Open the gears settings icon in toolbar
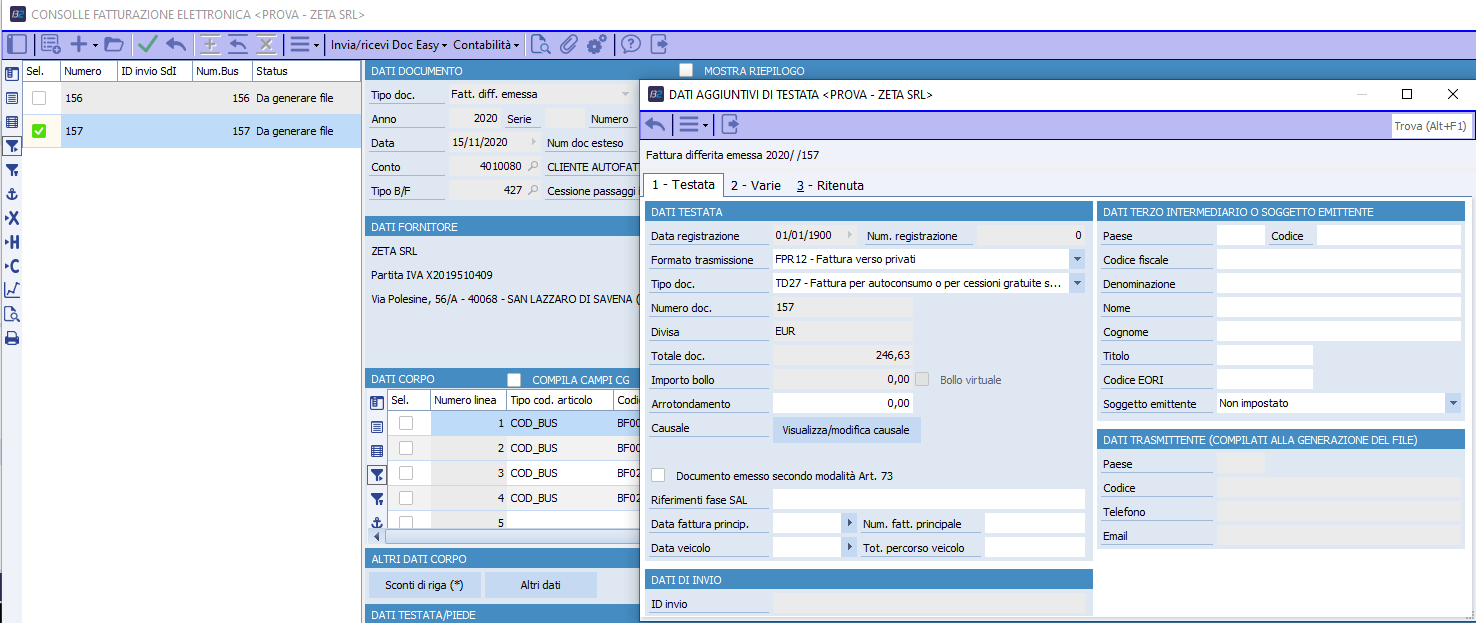Image resolution: width=1476 pixels, height=623 pixels. tap(596, 44)
